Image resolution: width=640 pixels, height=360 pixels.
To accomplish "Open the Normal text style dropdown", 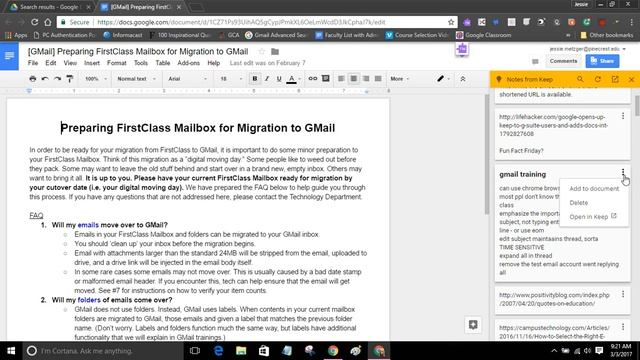I will click(x=136, y=79).
